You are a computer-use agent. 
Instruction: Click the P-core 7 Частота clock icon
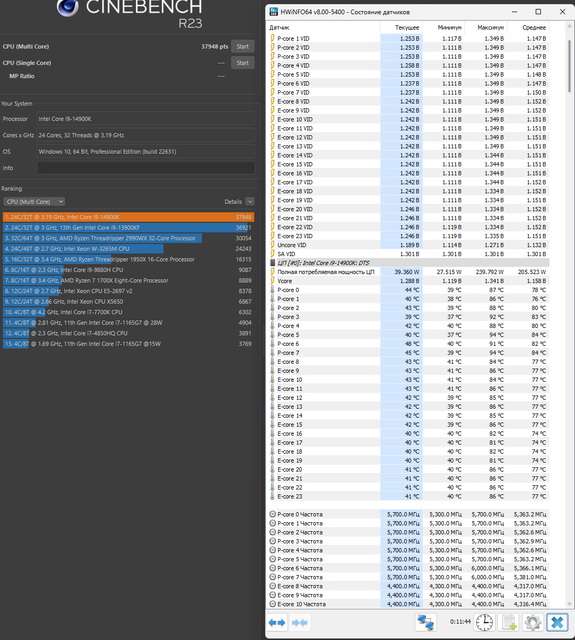tap(273, 577)
